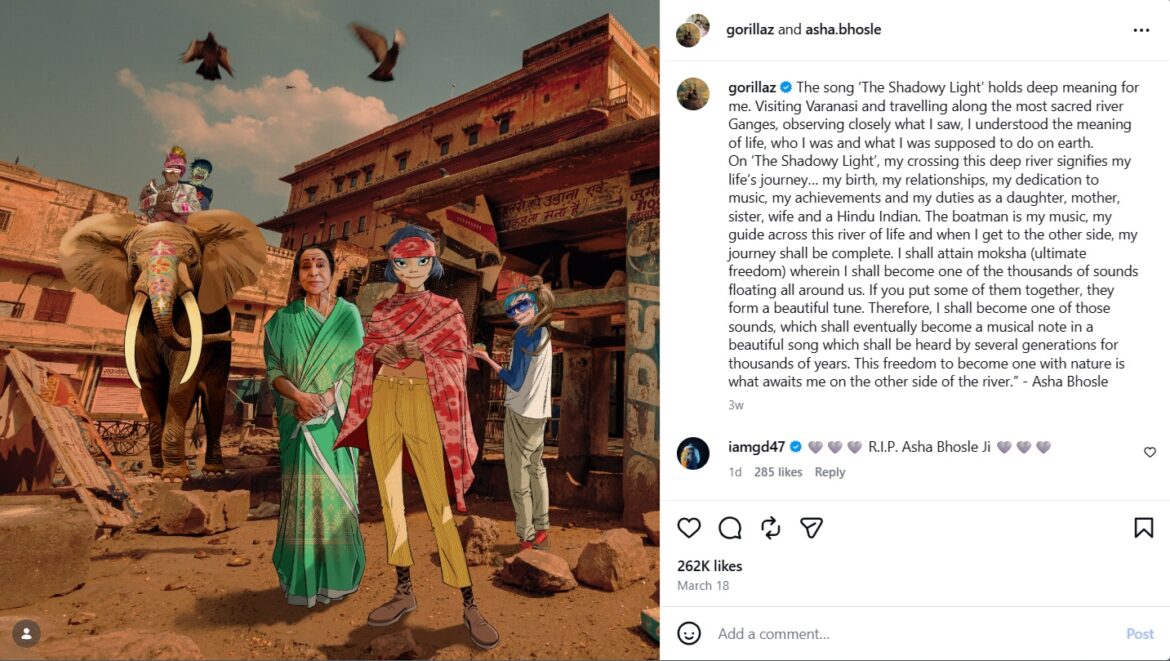Viewport: 1170px width, 661px height.
Task: Open the iamgd47 commenter profile
Action: click(x=756, y=447)
